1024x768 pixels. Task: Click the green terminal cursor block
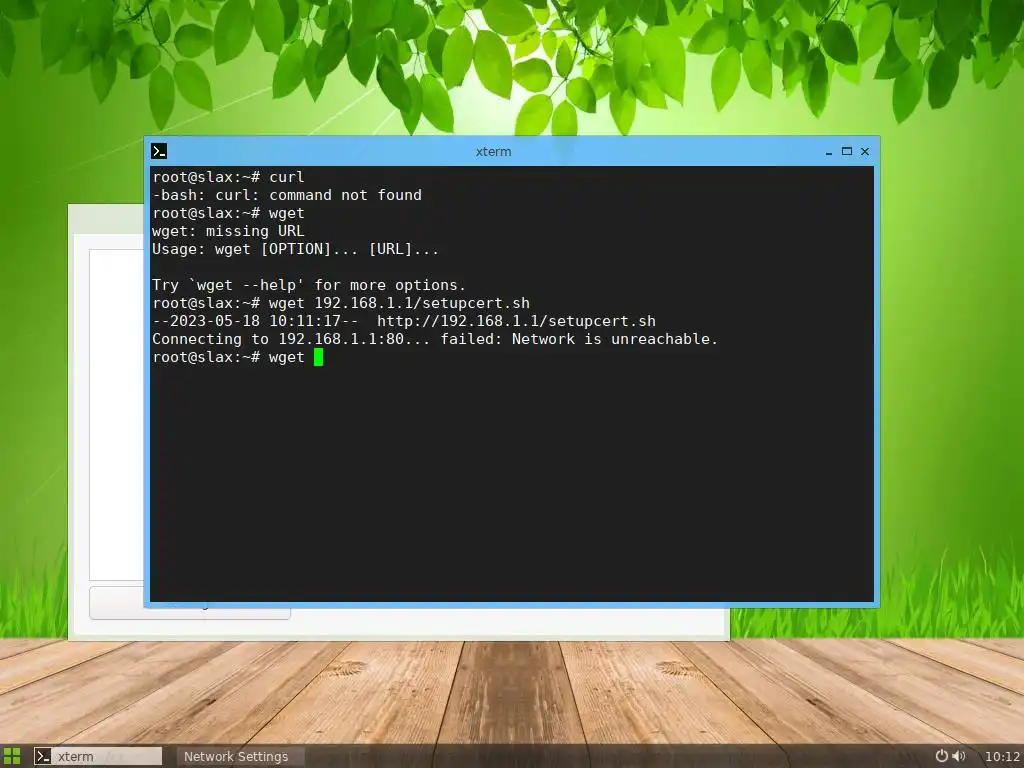pyautogui.click(x=318, y=357)
